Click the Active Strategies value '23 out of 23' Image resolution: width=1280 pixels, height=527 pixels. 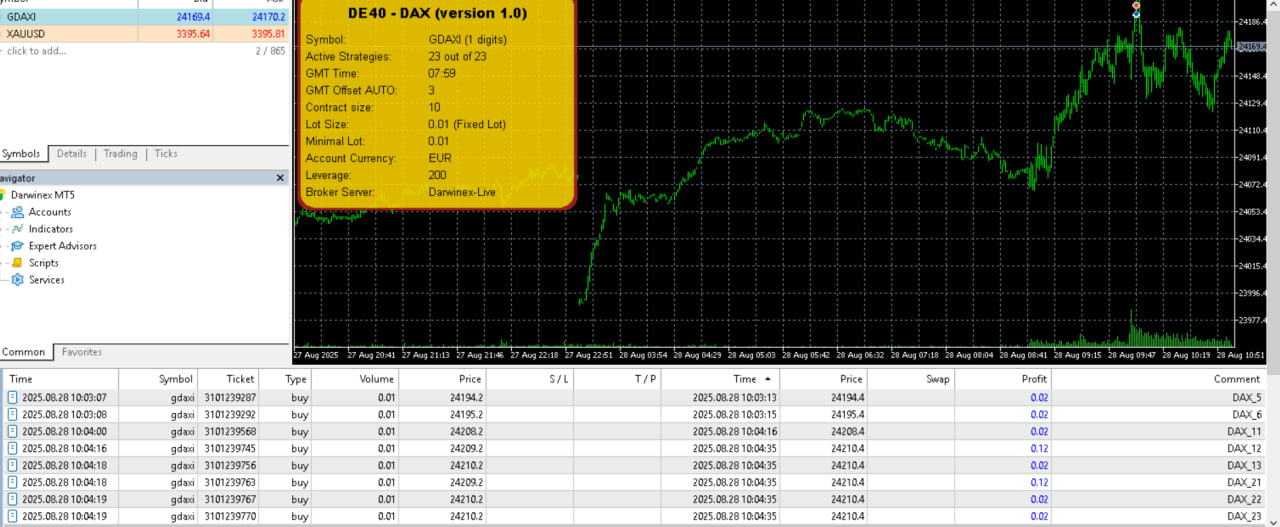457,56
